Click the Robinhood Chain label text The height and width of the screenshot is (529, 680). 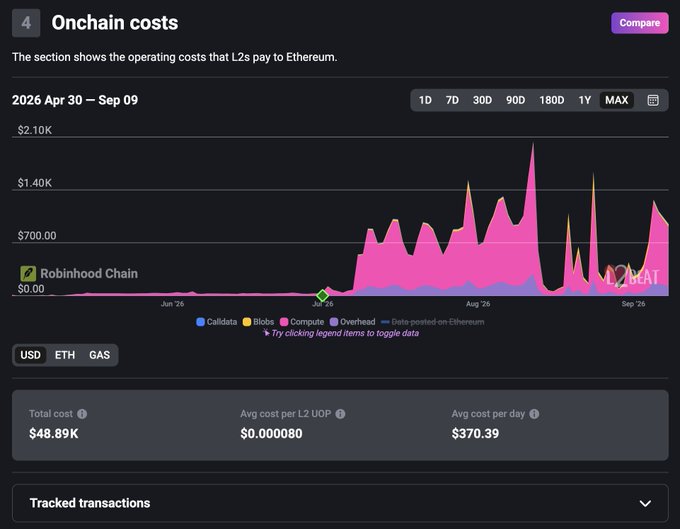point(89,274)
